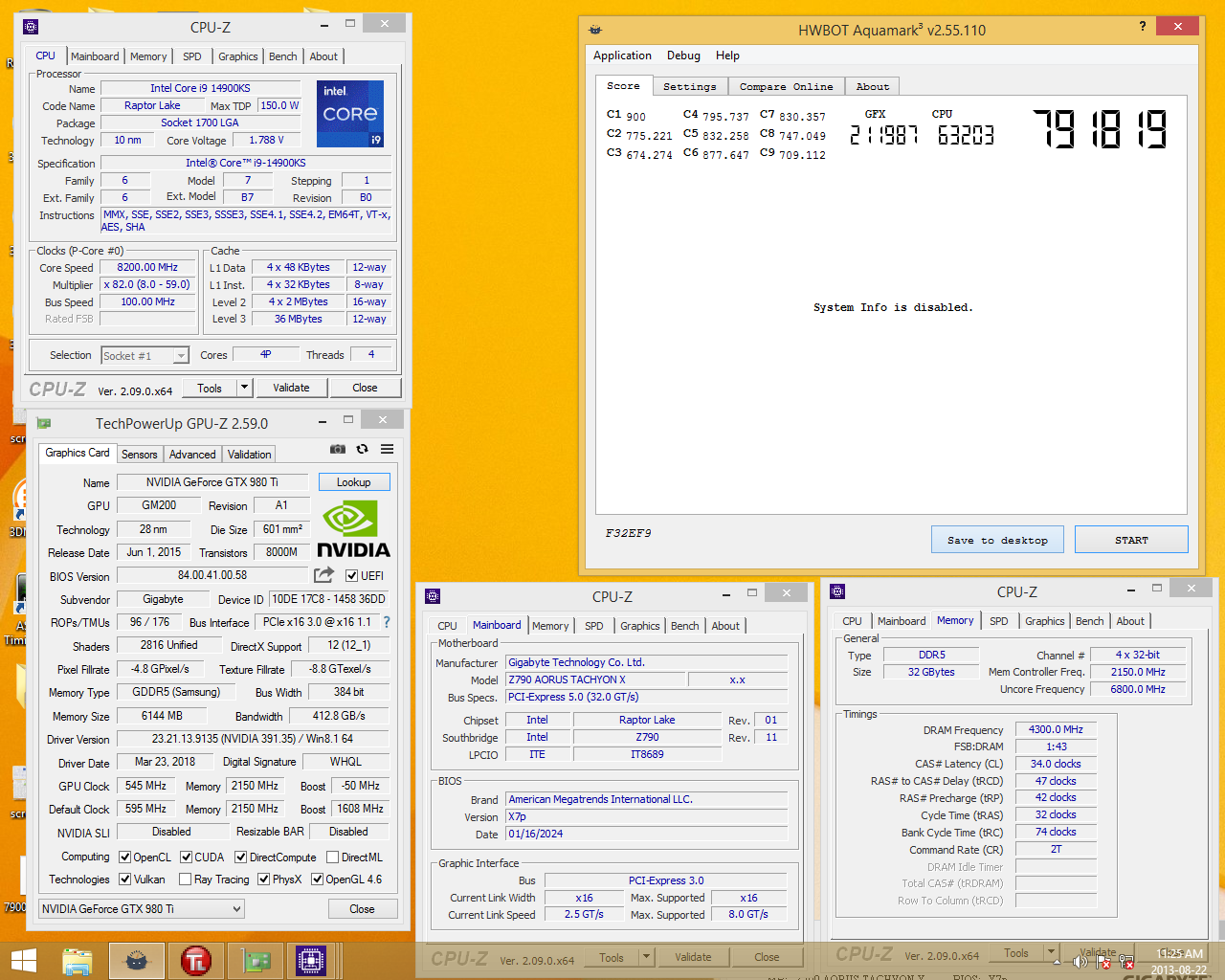Switch to the SPD tab in the CPU-Z Memory window

tap(998, 621)
